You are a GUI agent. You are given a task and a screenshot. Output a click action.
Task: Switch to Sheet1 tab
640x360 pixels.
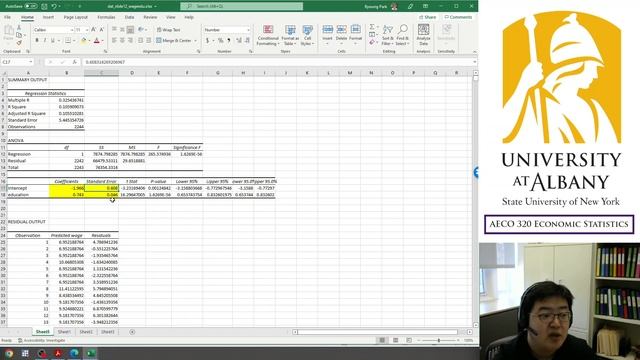click(x=64, y=332)
